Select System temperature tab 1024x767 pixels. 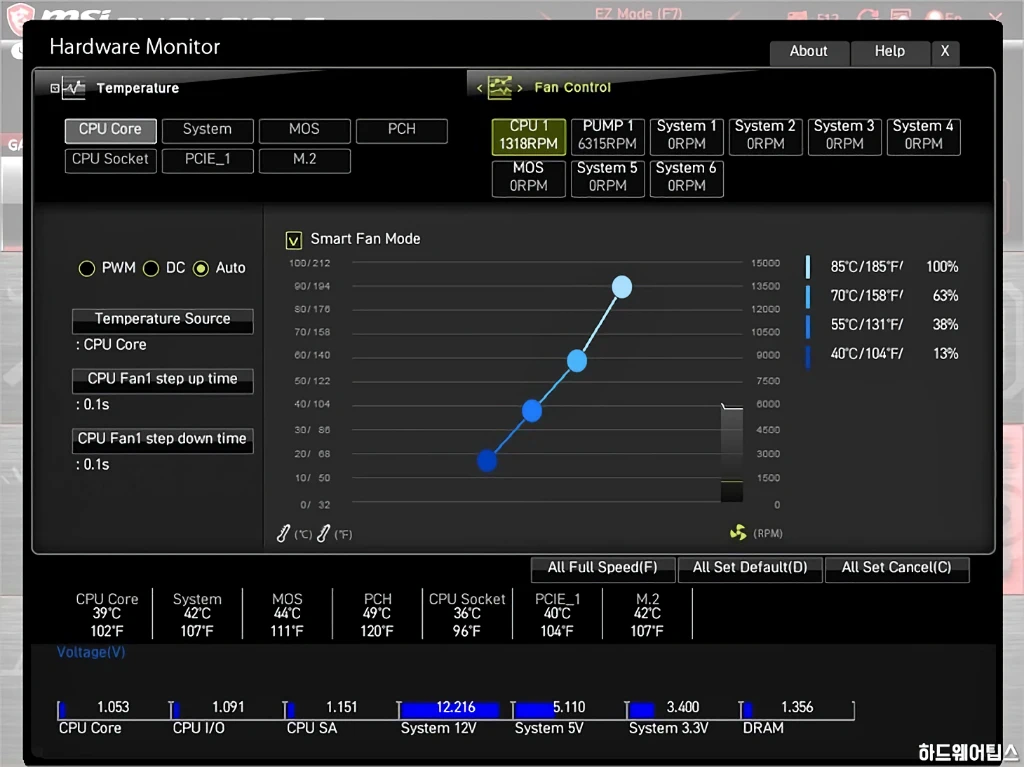point(207,129)
